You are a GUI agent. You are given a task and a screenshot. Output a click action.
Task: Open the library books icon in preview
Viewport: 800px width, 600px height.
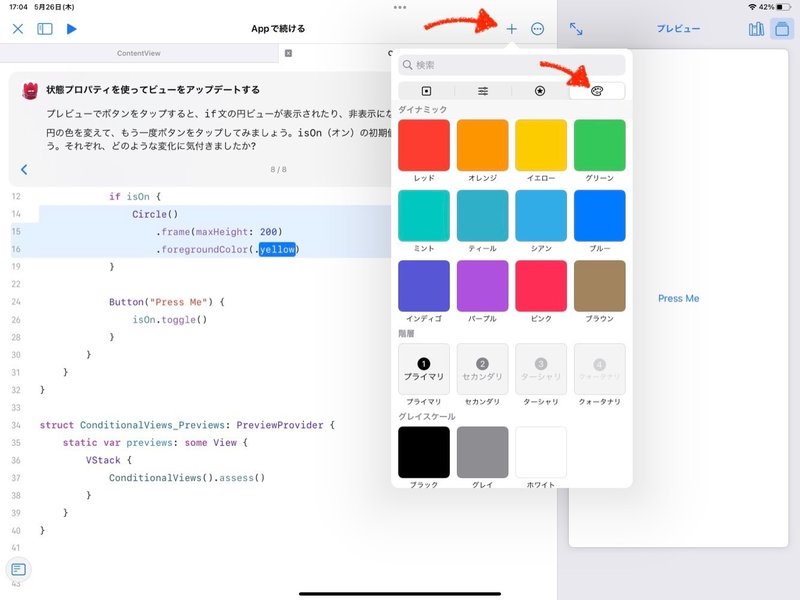(x=756, y=29)
